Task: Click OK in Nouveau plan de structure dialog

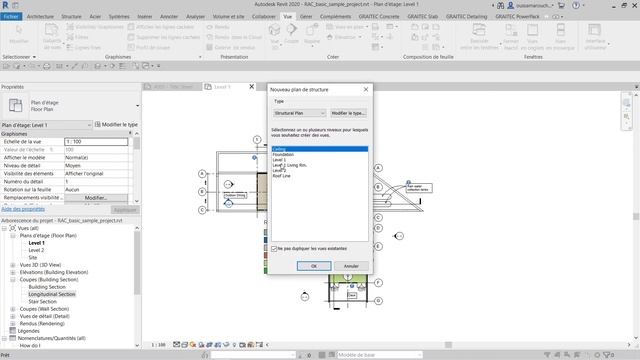Action: 314,266
